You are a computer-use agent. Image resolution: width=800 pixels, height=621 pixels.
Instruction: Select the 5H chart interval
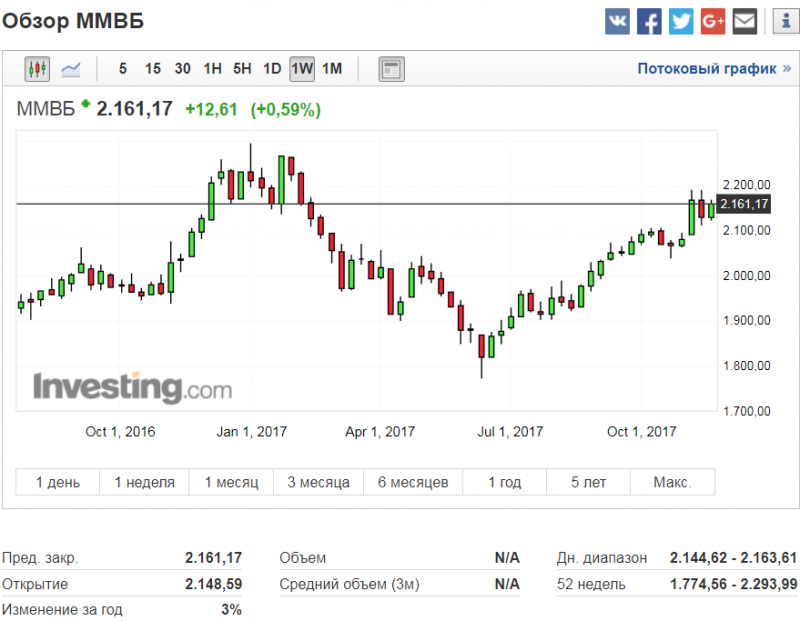pyautogui.click(x=242, y=69)
